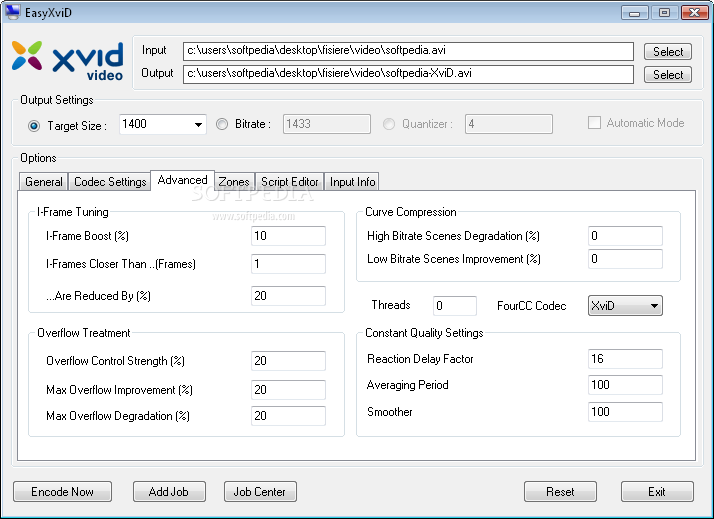Click the 'I-Frame Boost (%)' label
The height and width of the screenshot is (519, 714).
click(x=87, y=236)
